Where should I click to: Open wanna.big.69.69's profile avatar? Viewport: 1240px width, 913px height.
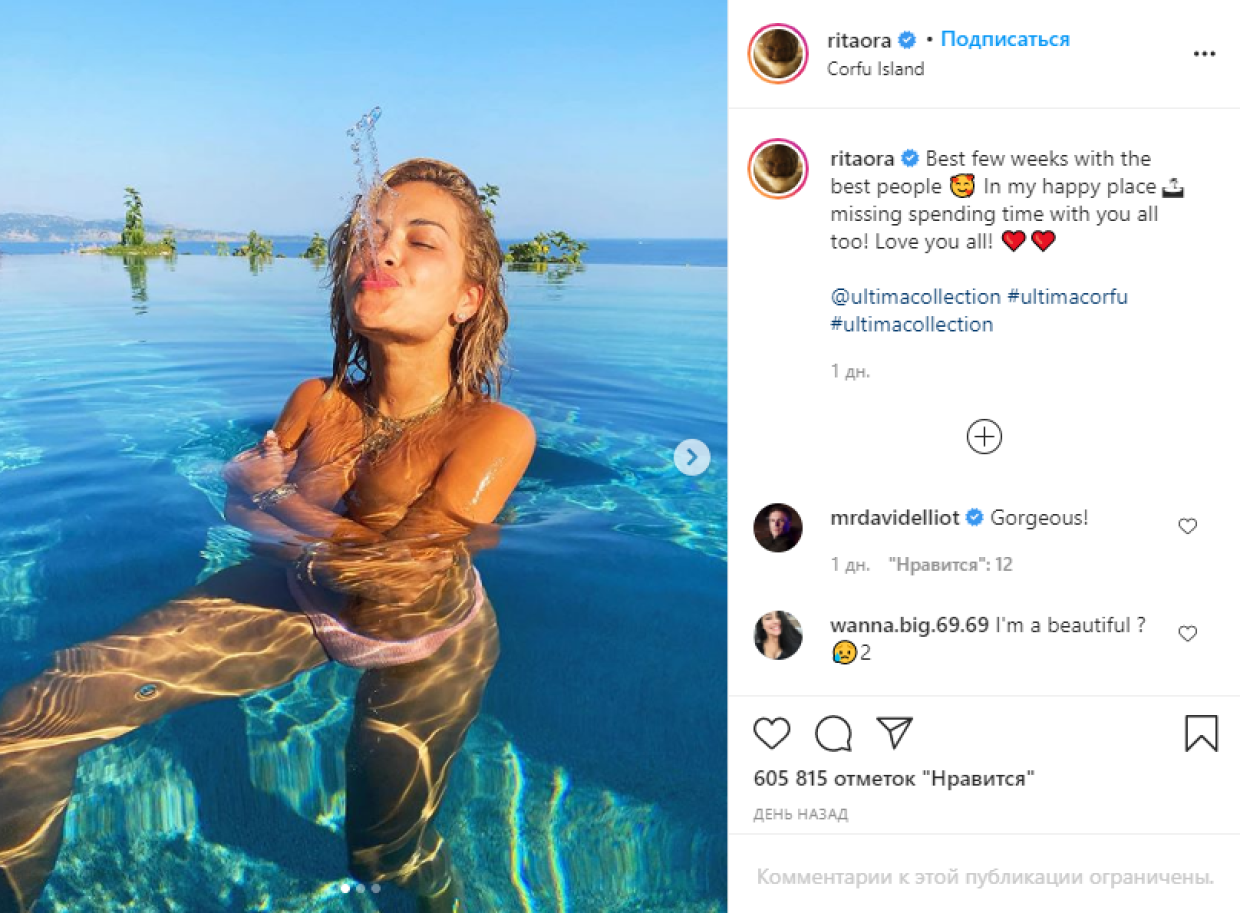[778, 635]
